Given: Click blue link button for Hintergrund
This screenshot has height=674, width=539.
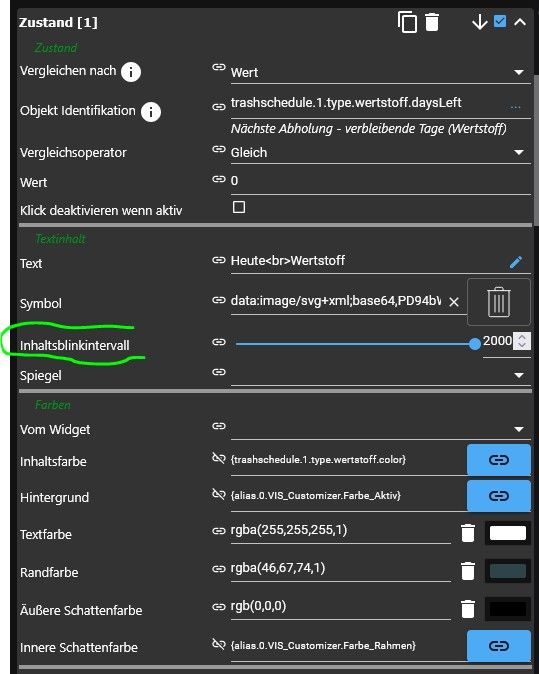Looking at the screenshot, I should click(499, 496).
